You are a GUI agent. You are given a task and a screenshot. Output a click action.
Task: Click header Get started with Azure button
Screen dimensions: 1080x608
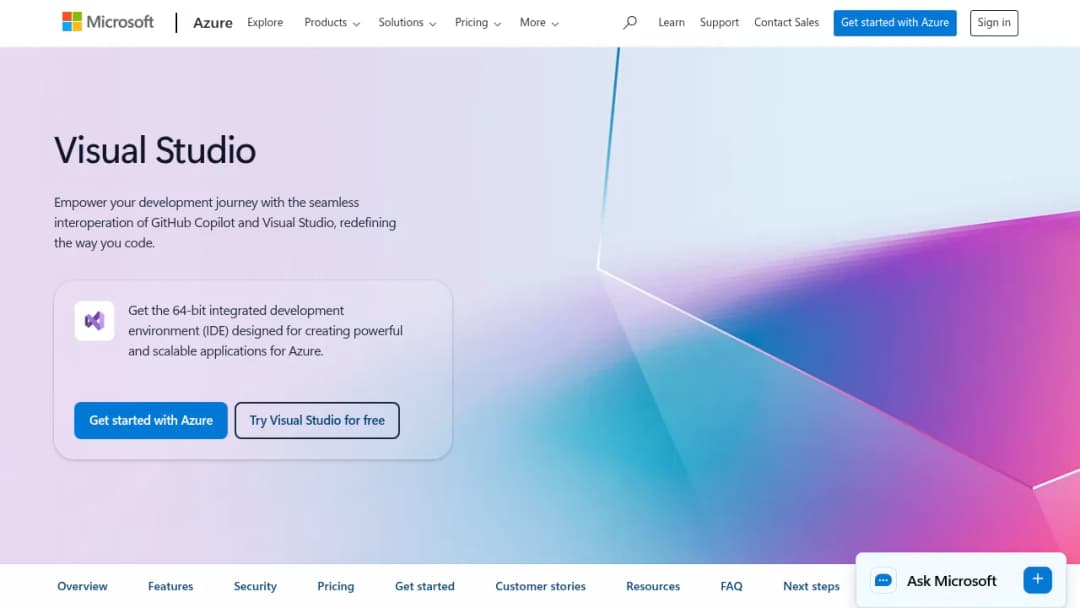pos(895,23)
